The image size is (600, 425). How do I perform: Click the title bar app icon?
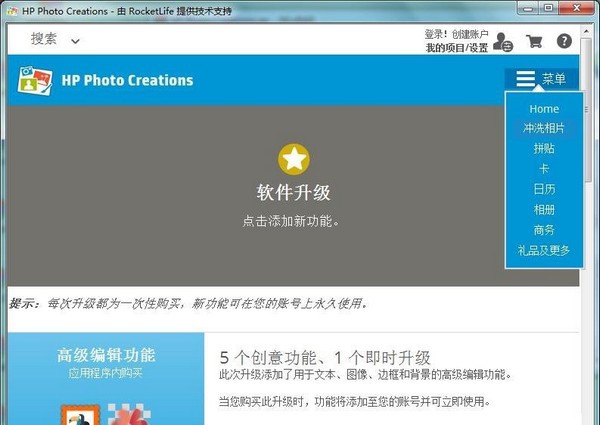pyautogui.click(x=12, y=11)
